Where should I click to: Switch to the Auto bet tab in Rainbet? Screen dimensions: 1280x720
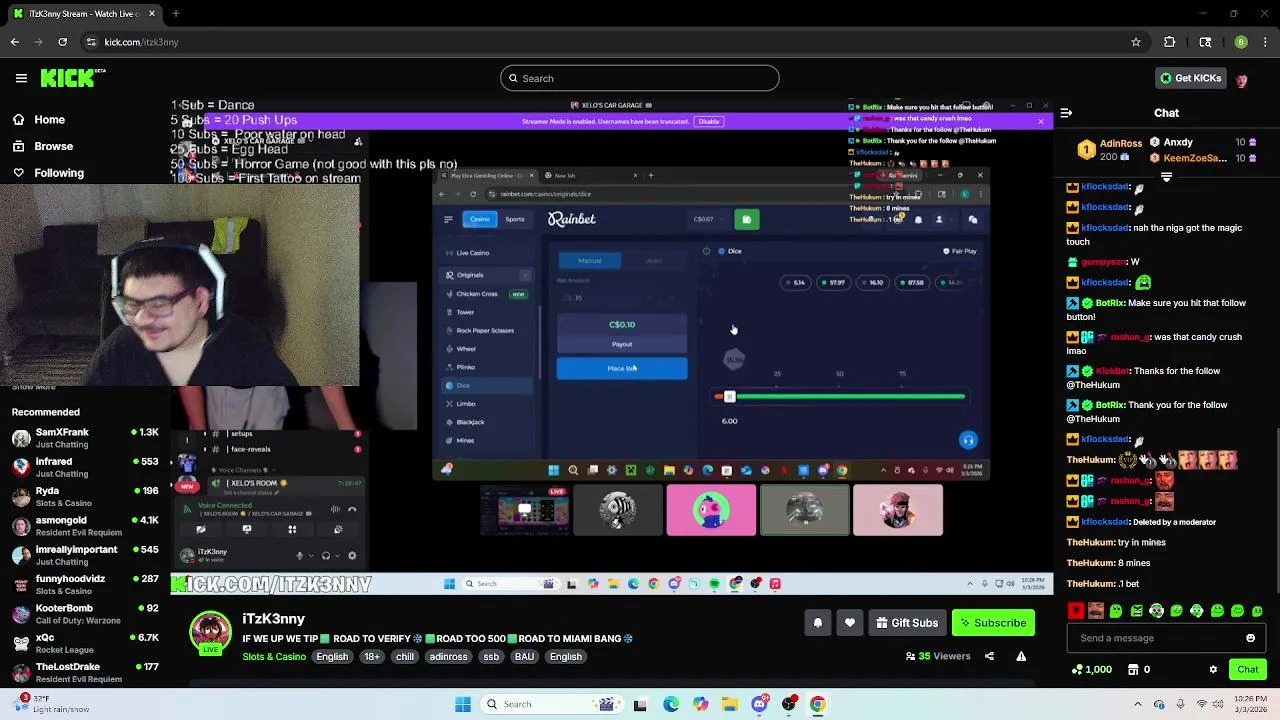click(x=653, y=261)
